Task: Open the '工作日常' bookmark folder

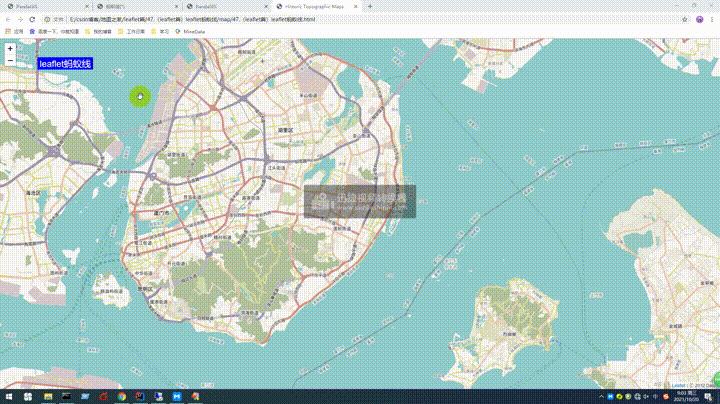Action: tap(131, 32)
